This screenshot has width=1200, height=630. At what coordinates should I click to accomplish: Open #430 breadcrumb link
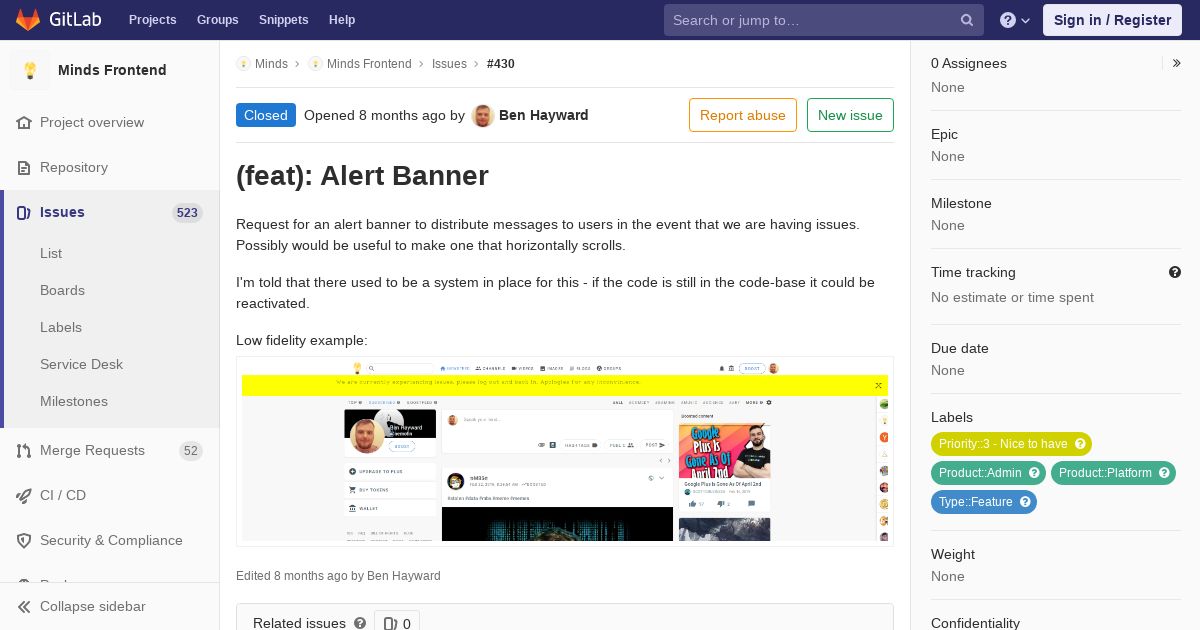[501, 64]
